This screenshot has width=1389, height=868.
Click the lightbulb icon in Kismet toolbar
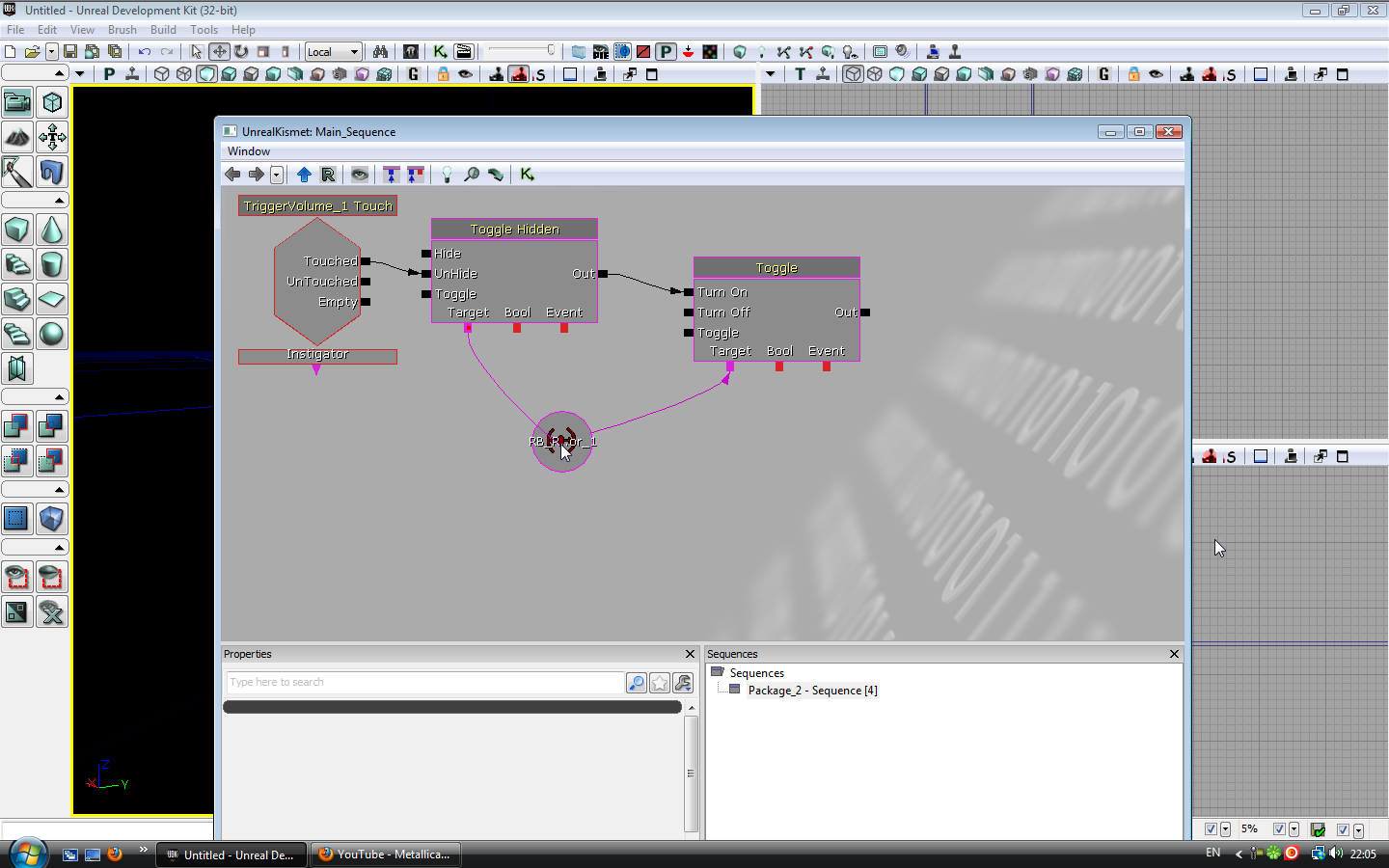(x=447, y=175)
